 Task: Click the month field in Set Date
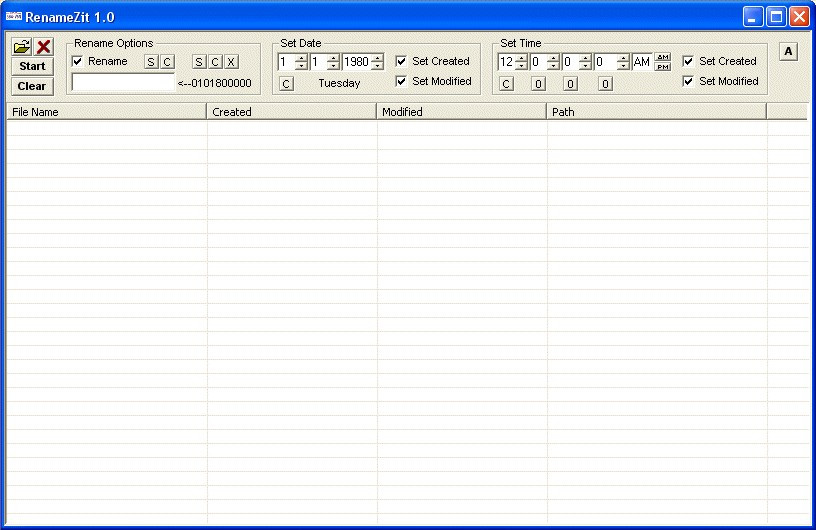click(286, 62)
